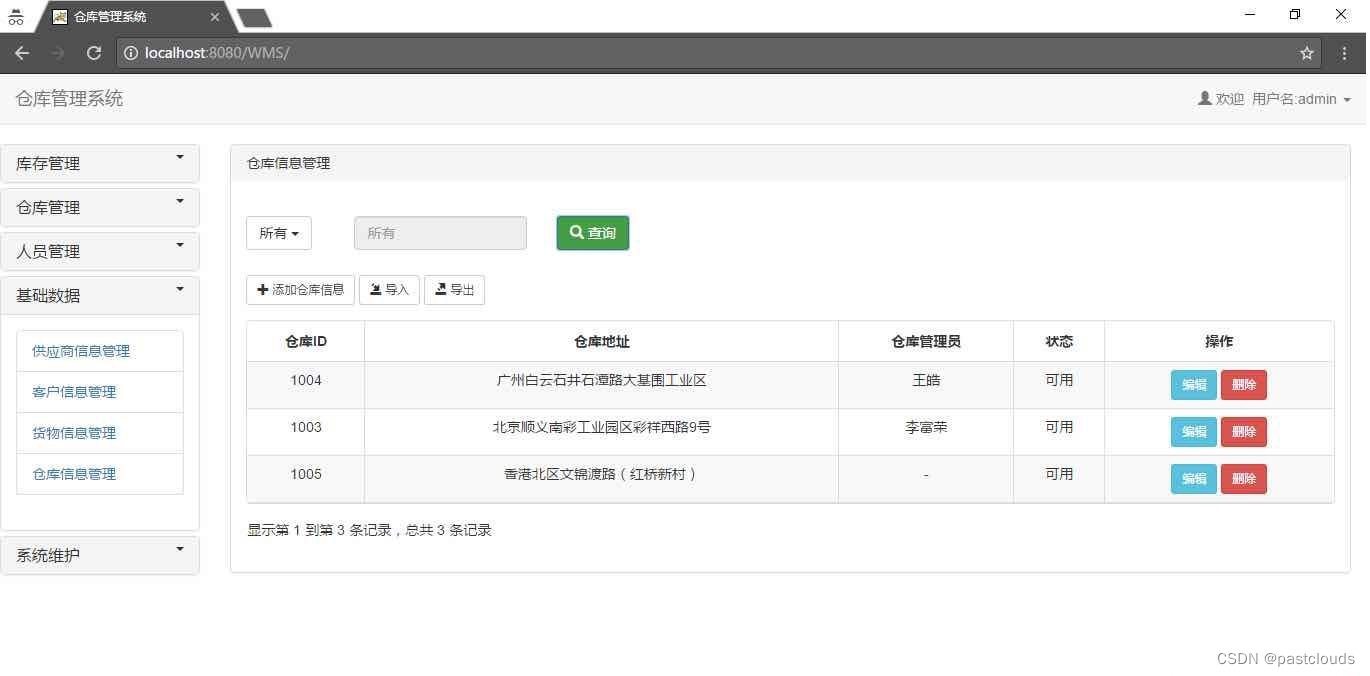Reload the current page

click(x=94, y=53)
